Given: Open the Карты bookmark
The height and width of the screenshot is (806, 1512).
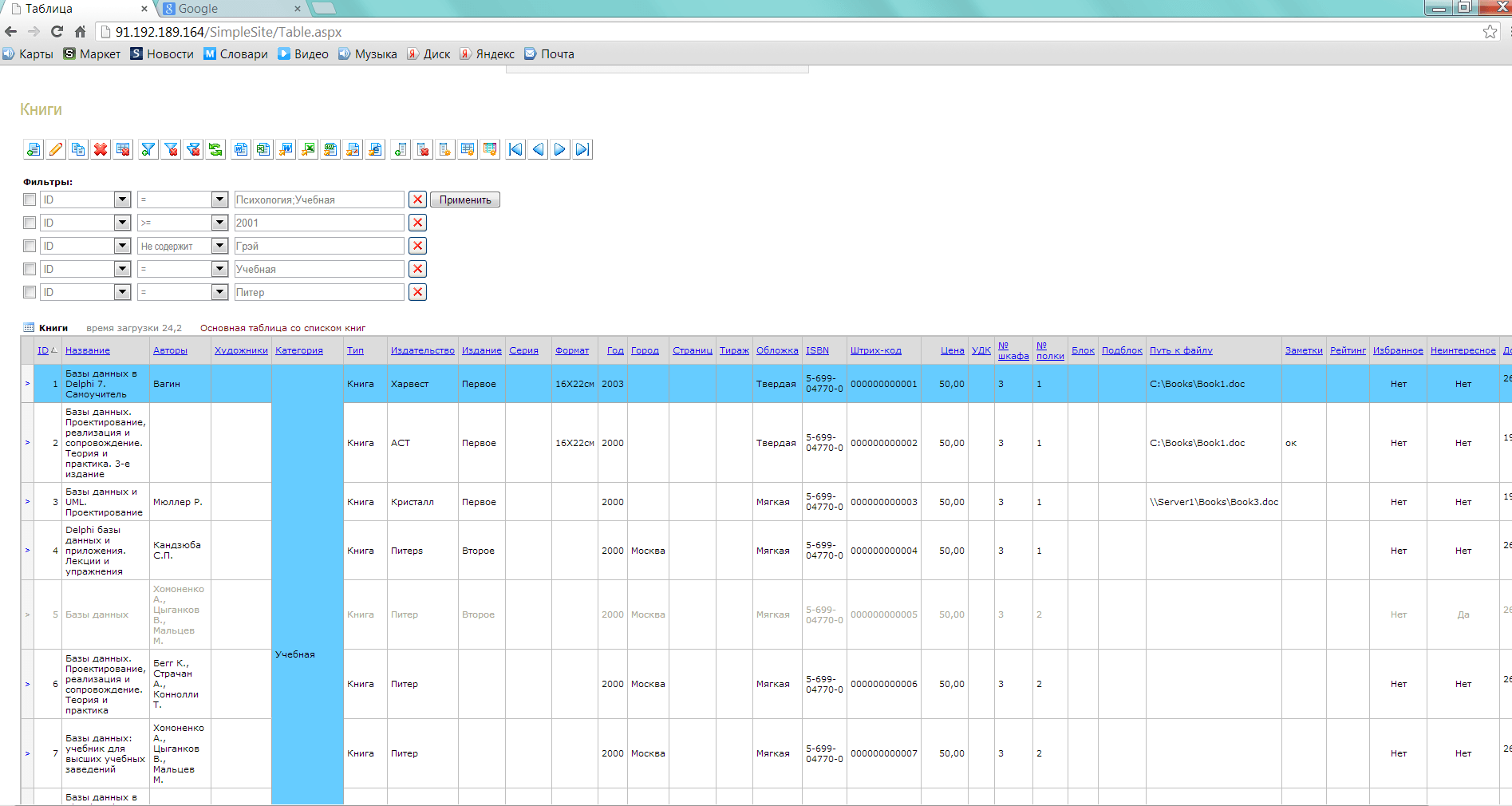Looking at the screenshot, I should (x=28, y=54).
